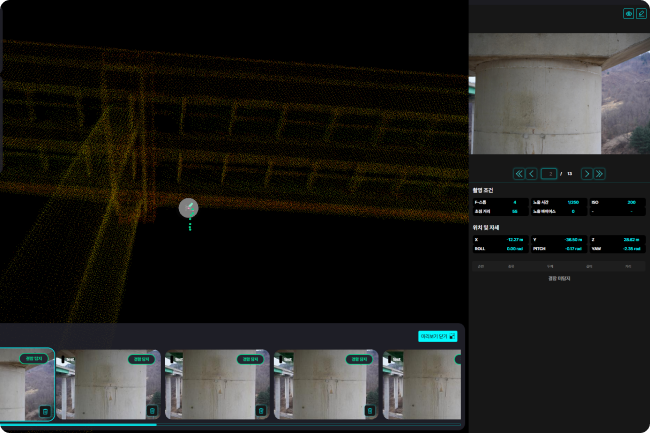This screenshot has width=650, height=433.
Task: Click the edit pencil icon above photo
Action: point(641,14)
